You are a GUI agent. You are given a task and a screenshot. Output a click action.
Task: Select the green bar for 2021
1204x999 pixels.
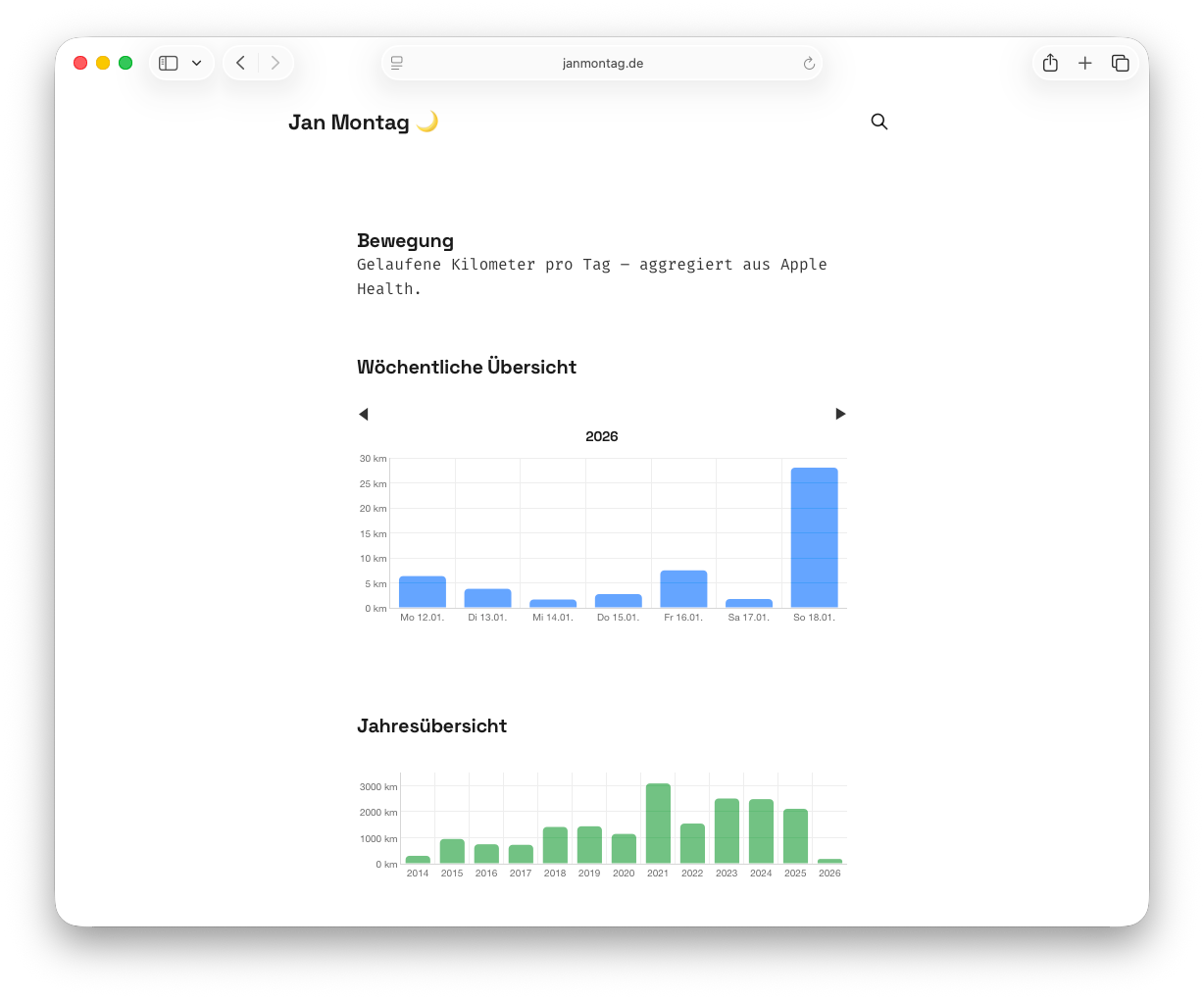pos(658,824)
